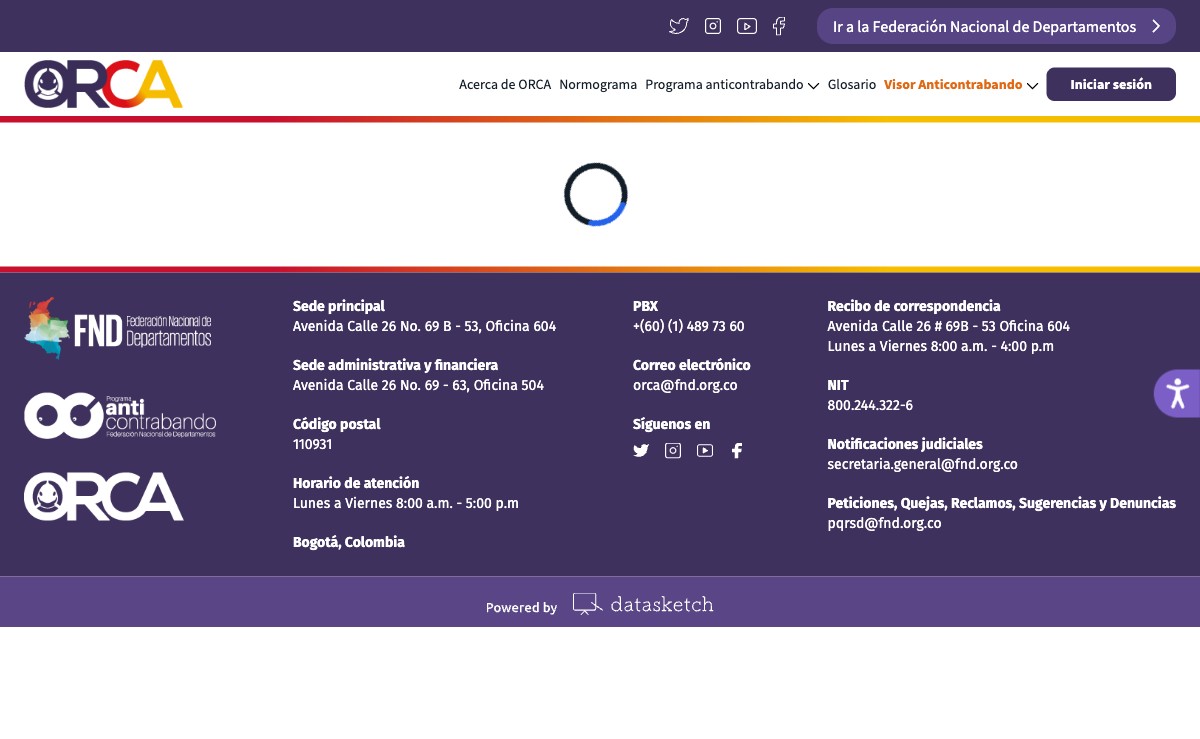The width and height of the screenshot is (1200, 739).
Task: Open the Instagram icon in top bar
Action: 713,26
